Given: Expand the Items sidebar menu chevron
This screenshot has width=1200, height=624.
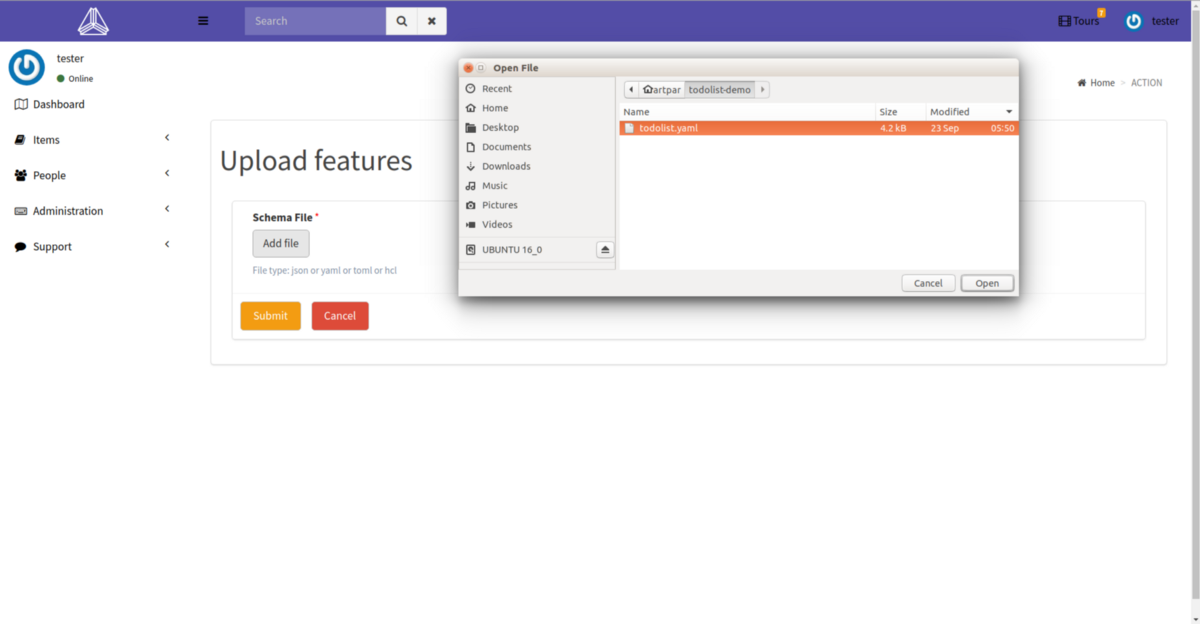Looking at the screenshot, I should click(x=167, y=138).
